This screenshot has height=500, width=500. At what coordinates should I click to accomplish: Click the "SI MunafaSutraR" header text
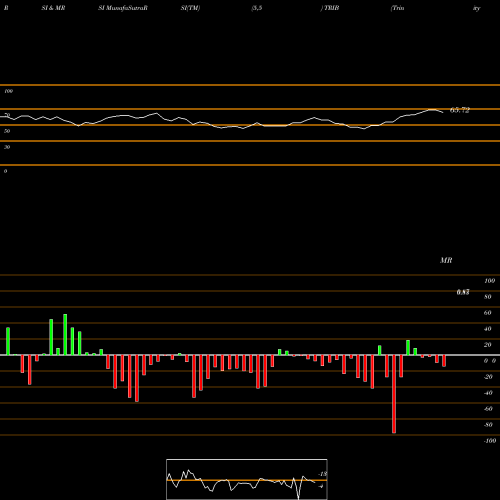click(123, 8)
